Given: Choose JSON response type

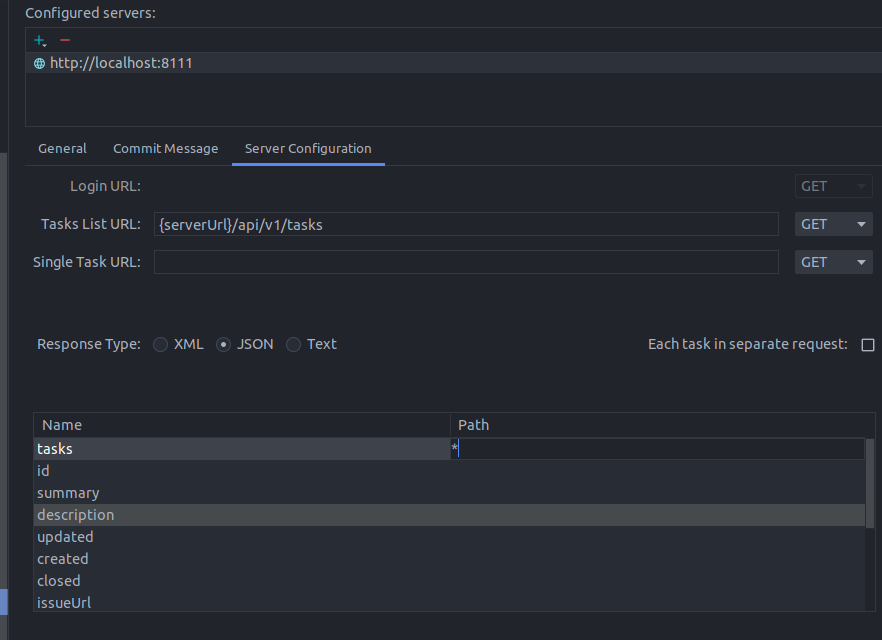Looking at the screenshot, I should coord(245,344).
